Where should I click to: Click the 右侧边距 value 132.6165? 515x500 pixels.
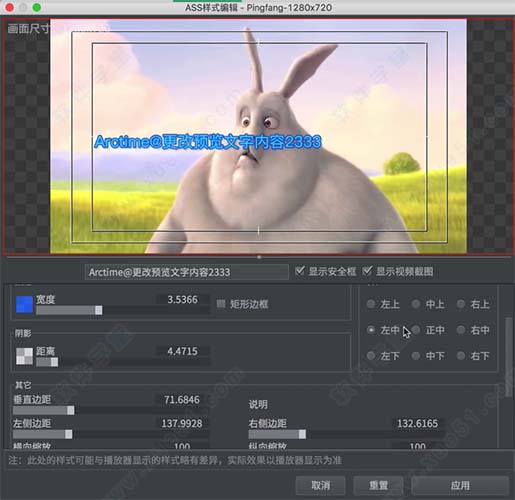[x=418, y=423]
